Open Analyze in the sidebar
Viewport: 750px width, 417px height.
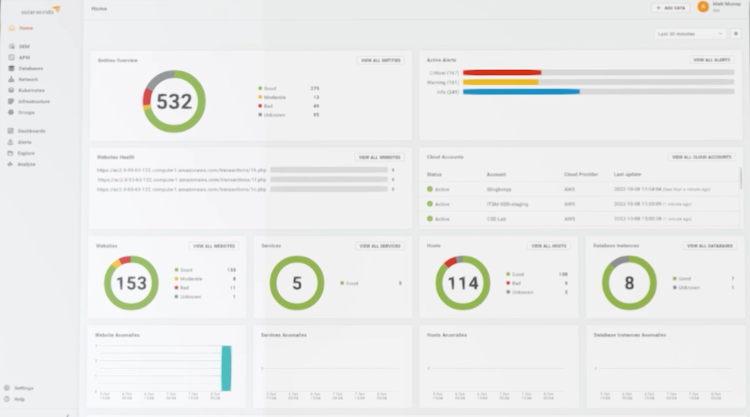pos(27,164)
